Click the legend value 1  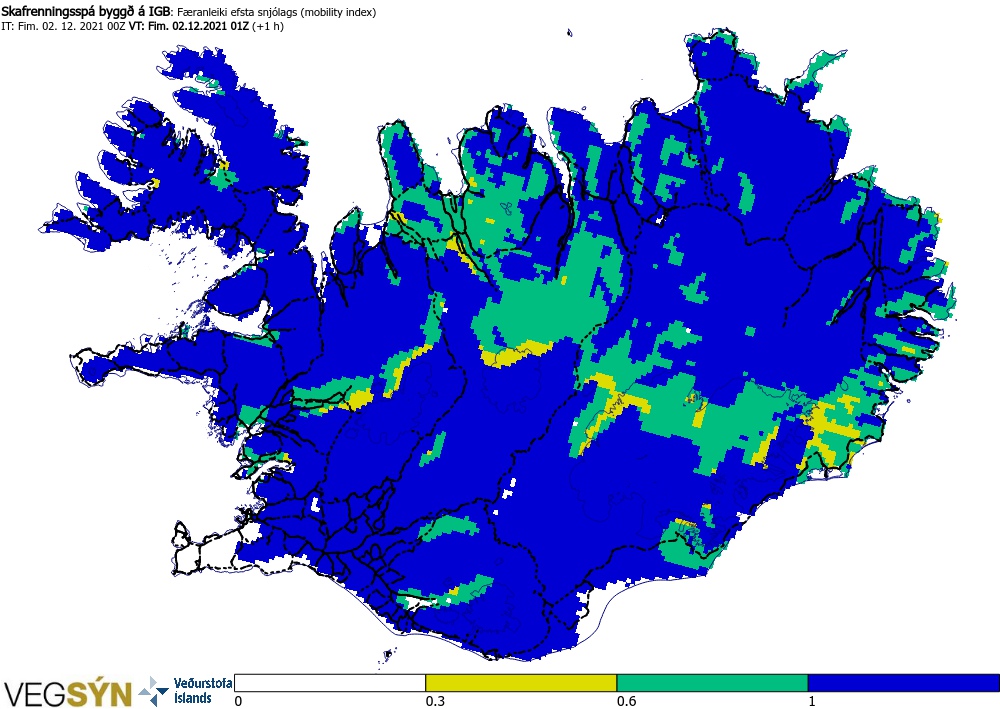tap(812, 701)
